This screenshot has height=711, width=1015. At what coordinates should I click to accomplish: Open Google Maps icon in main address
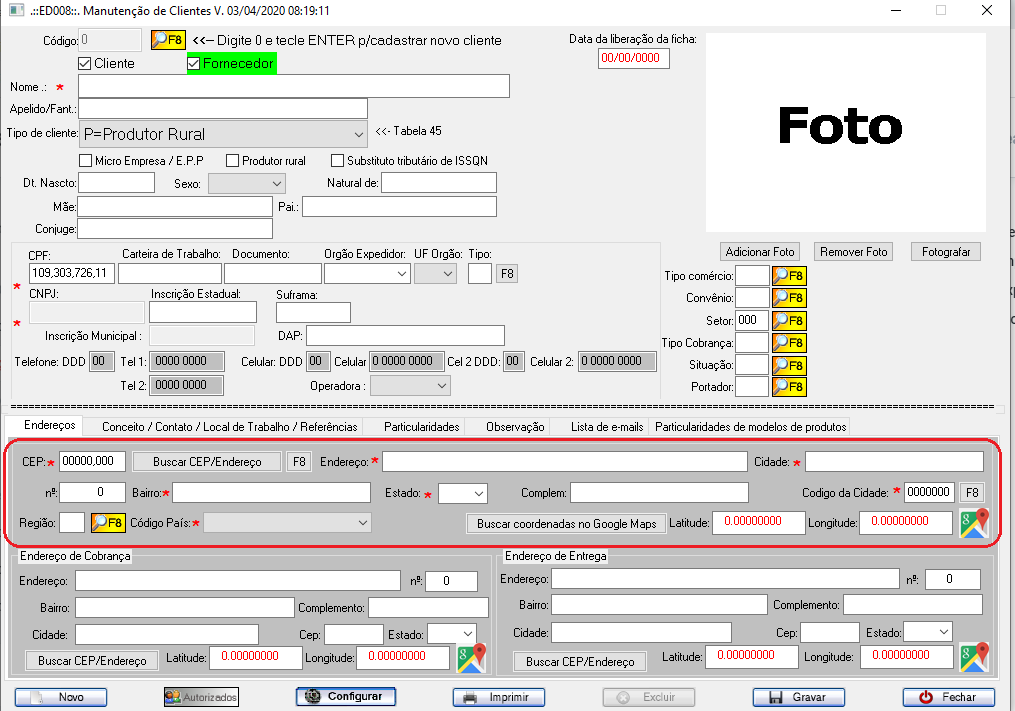[973, 523]
